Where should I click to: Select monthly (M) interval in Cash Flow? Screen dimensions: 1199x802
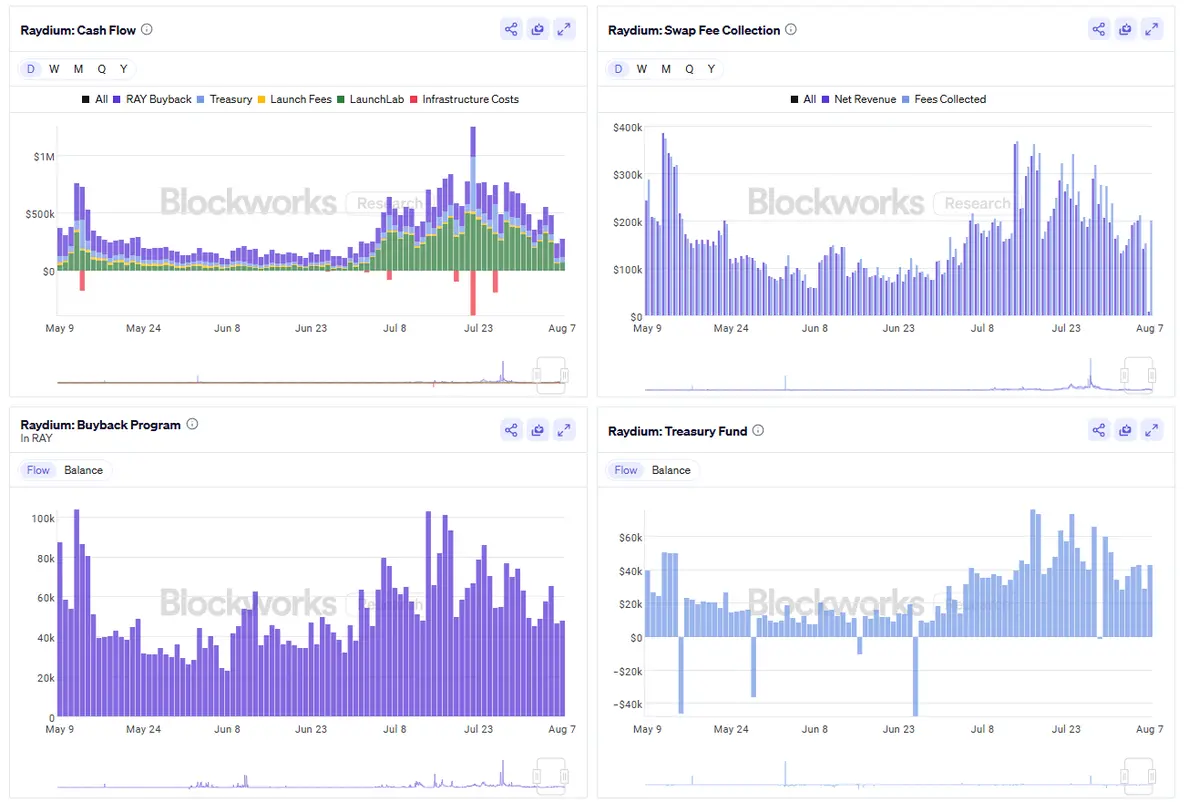point(78,69)
